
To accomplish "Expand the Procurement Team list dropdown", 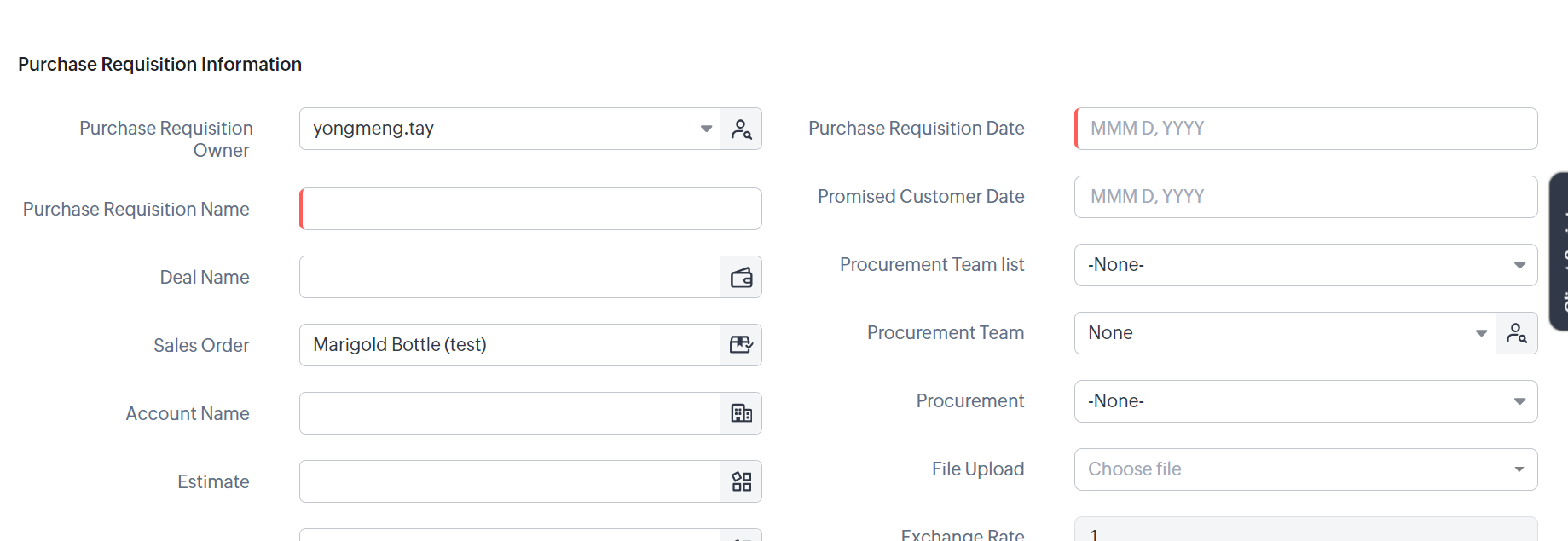I will coord(1519,265).
